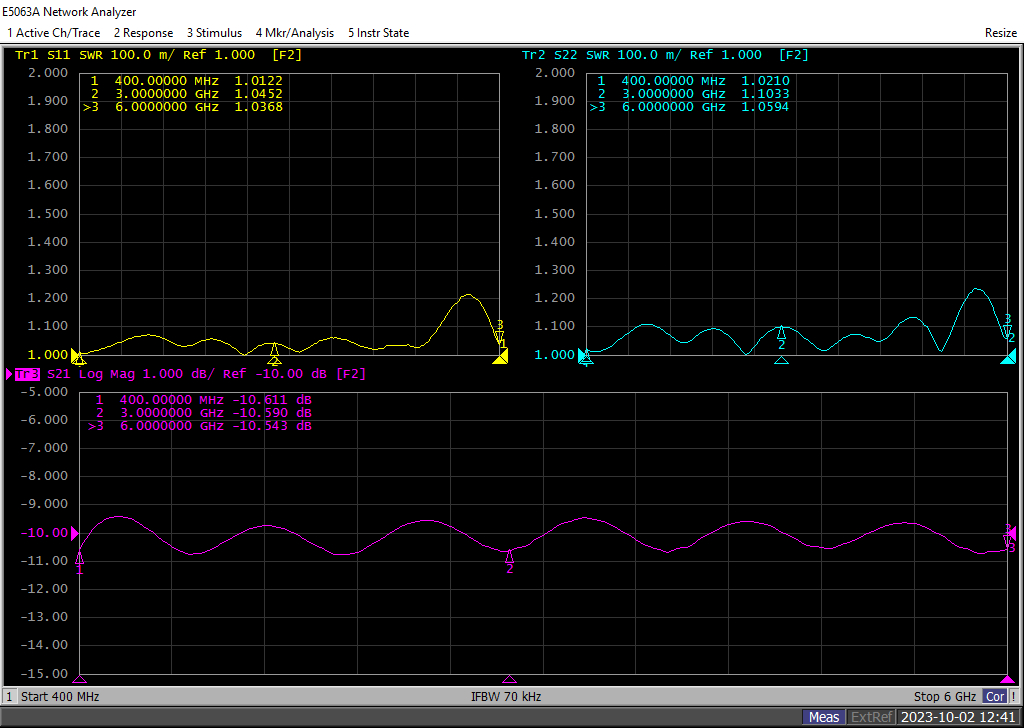Toggle the Cor correction status indicator

[995, 696]
